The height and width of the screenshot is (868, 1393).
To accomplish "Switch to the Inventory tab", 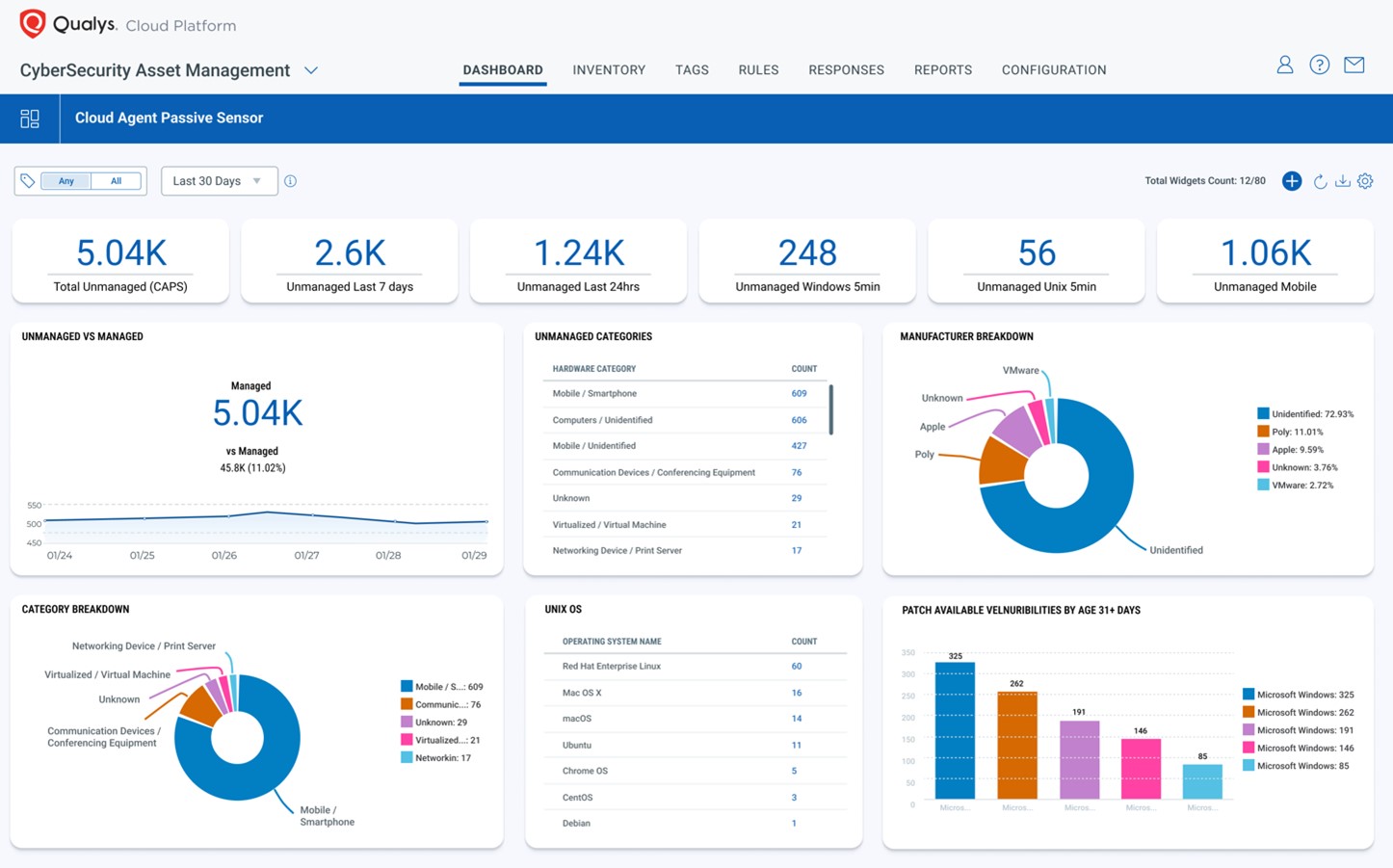I will (x=609, y=69).
